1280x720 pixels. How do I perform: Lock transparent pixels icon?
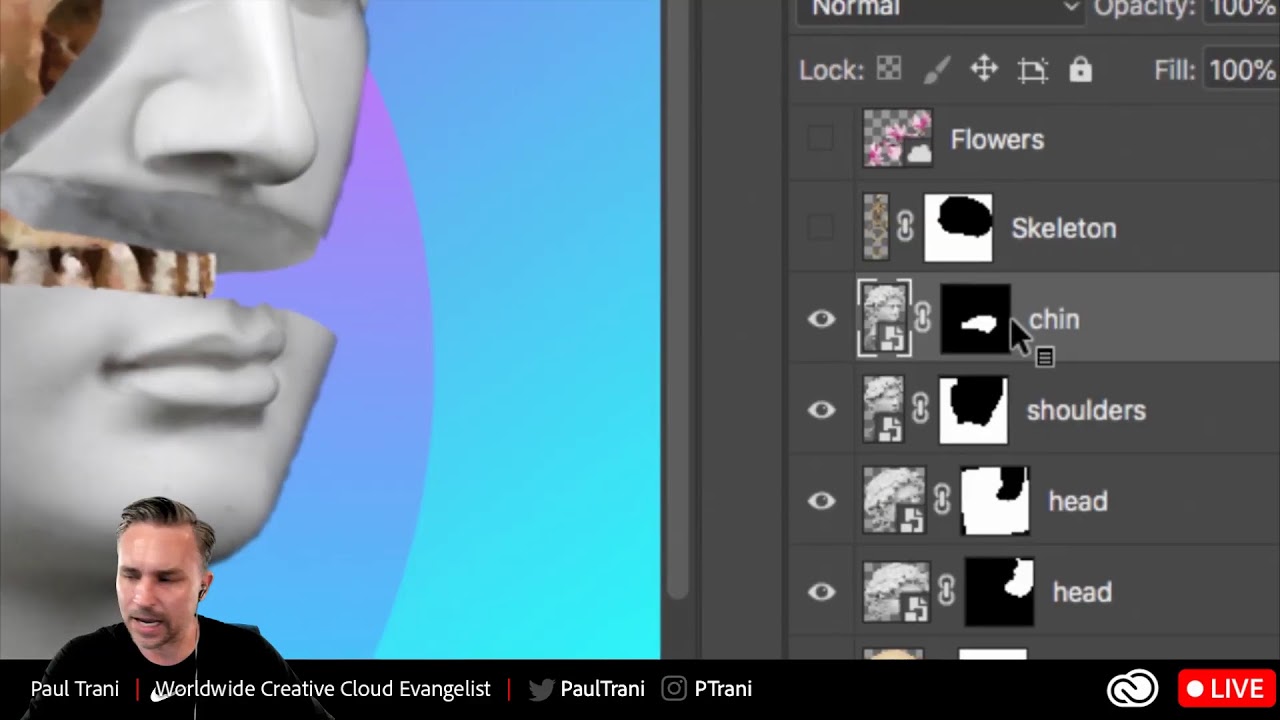[x=889, y=69]
